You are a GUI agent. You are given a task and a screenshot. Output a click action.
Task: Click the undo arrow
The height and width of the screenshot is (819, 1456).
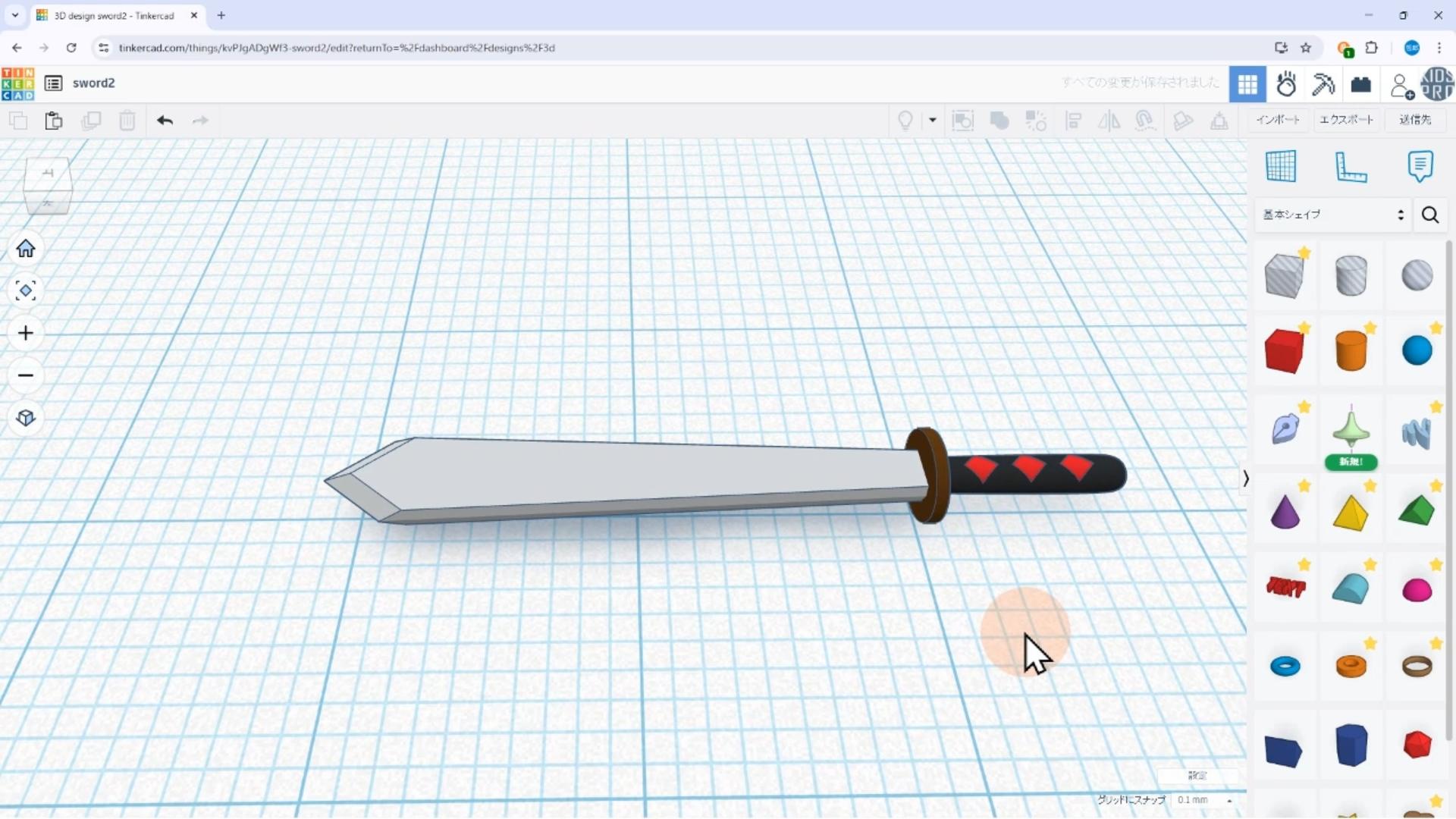(x=165, y=121)
